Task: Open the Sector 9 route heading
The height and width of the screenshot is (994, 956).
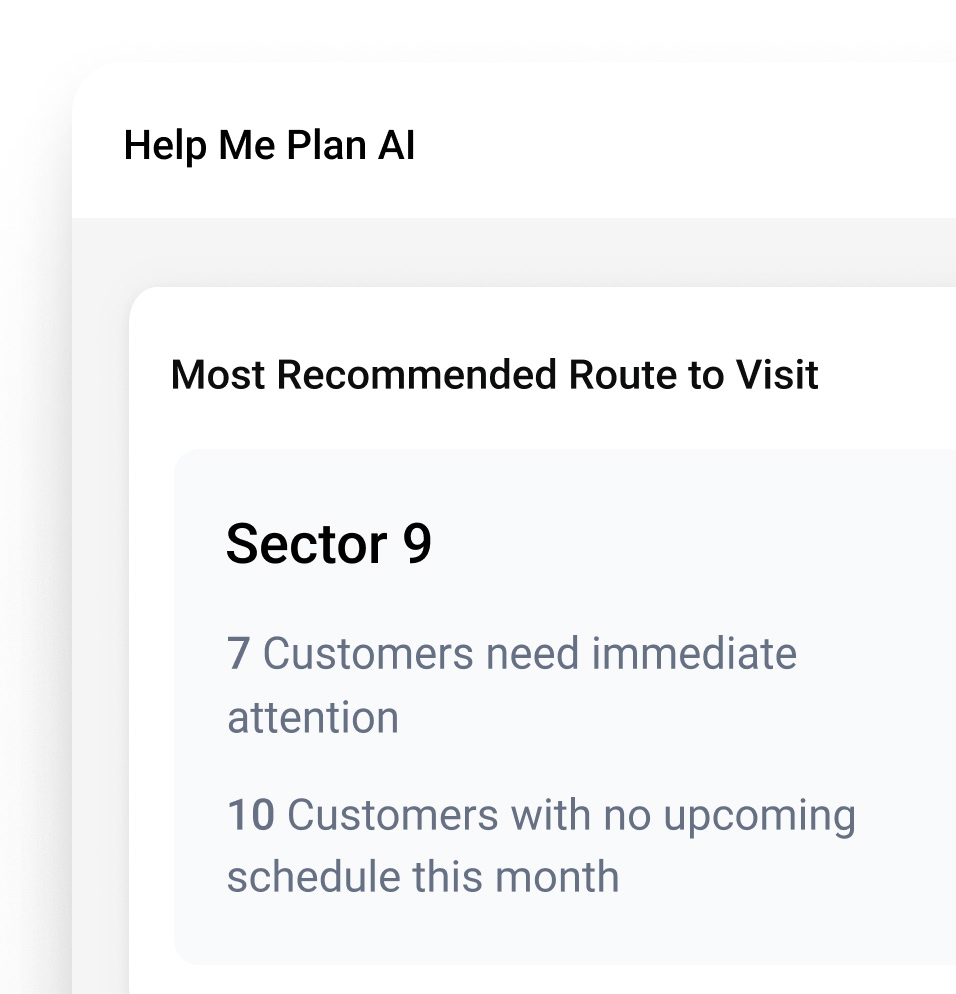Action: pos(328,544)
